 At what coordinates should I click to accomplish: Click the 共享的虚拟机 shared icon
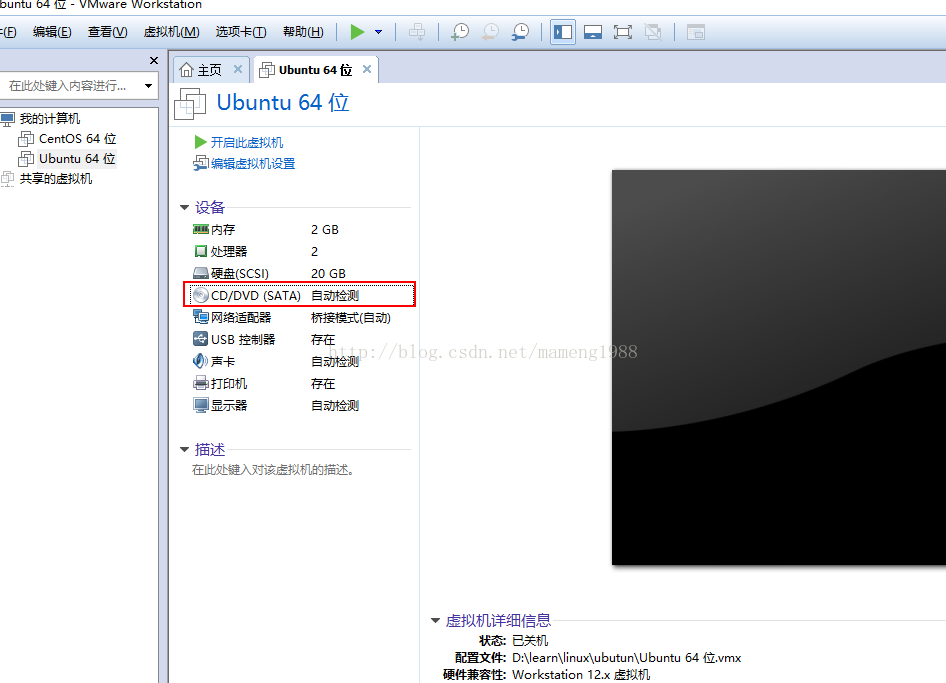pos(7,179)
